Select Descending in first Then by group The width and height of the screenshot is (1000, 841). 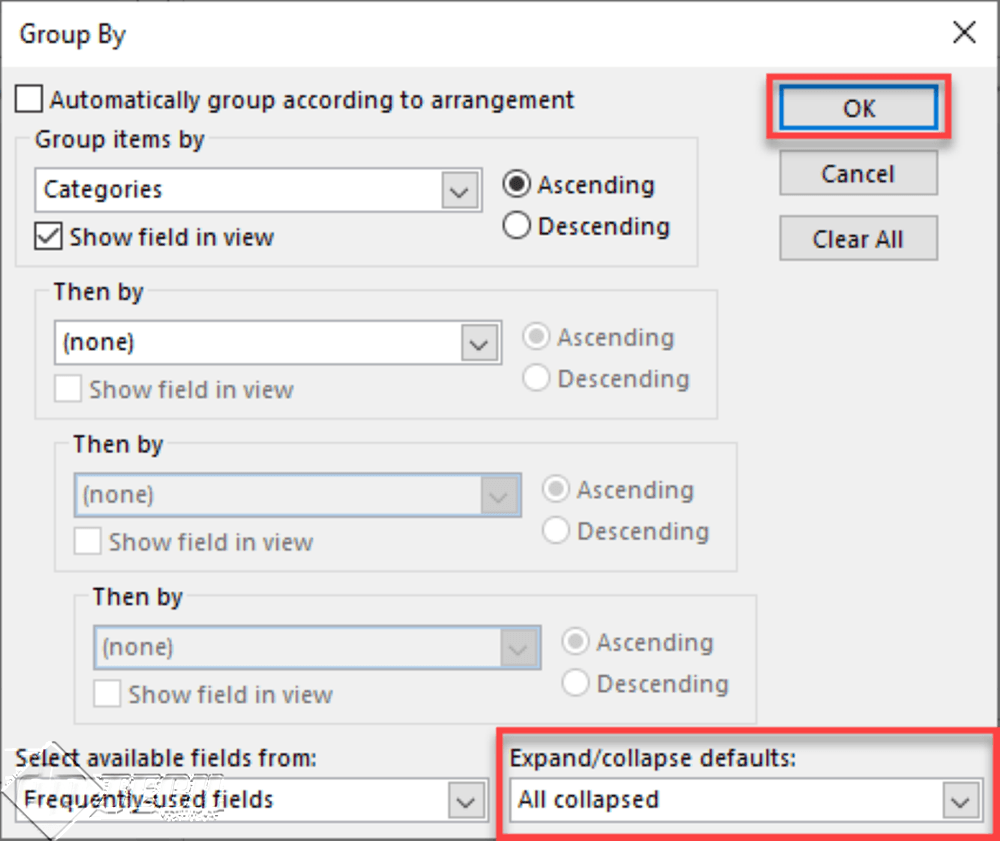click(x=536, y=377)
